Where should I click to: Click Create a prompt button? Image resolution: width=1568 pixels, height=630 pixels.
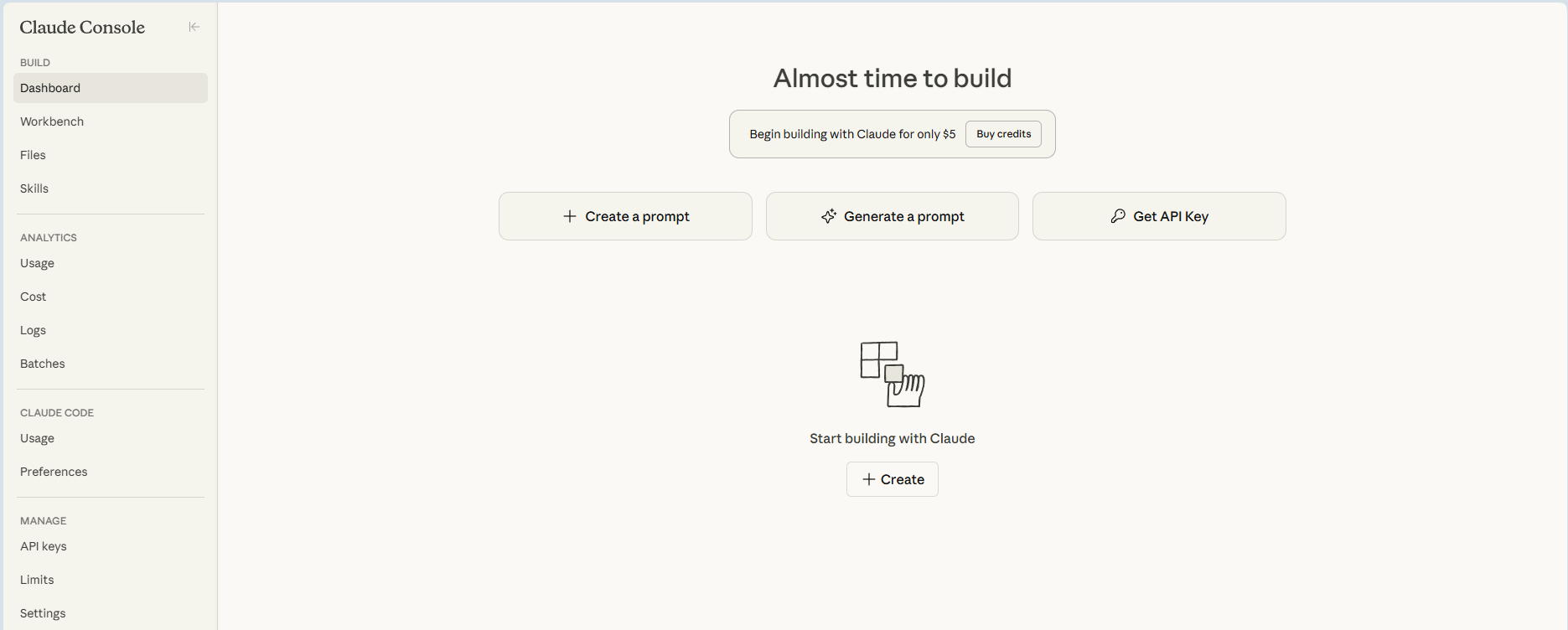(x=625, y=216)
